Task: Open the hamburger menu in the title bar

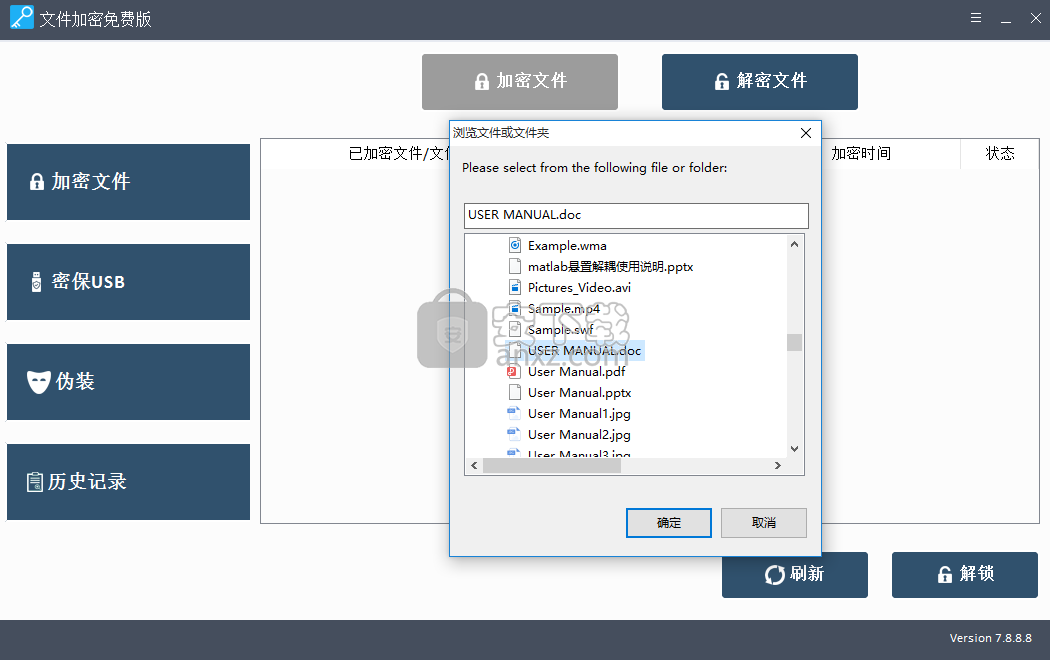Action: coord(975,17)
